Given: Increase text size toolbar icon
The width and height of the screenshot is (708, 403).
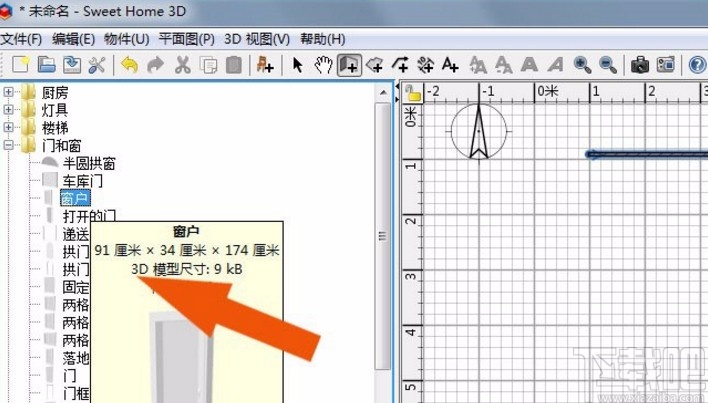Looking at the screenshot, I should 478,65.
